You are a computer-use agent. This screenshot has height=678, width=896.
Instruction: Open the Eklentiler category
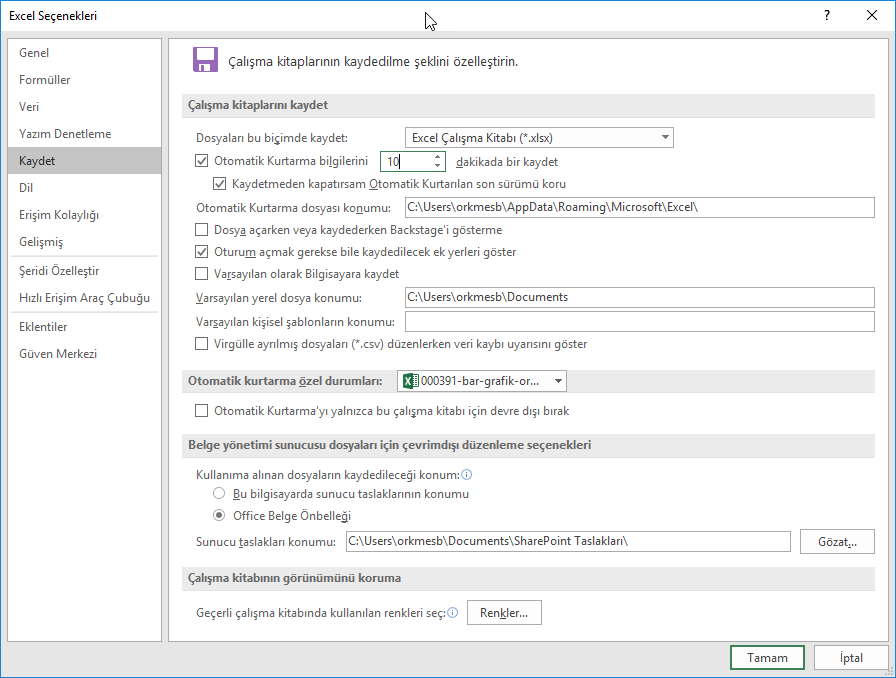coord(85,327)
